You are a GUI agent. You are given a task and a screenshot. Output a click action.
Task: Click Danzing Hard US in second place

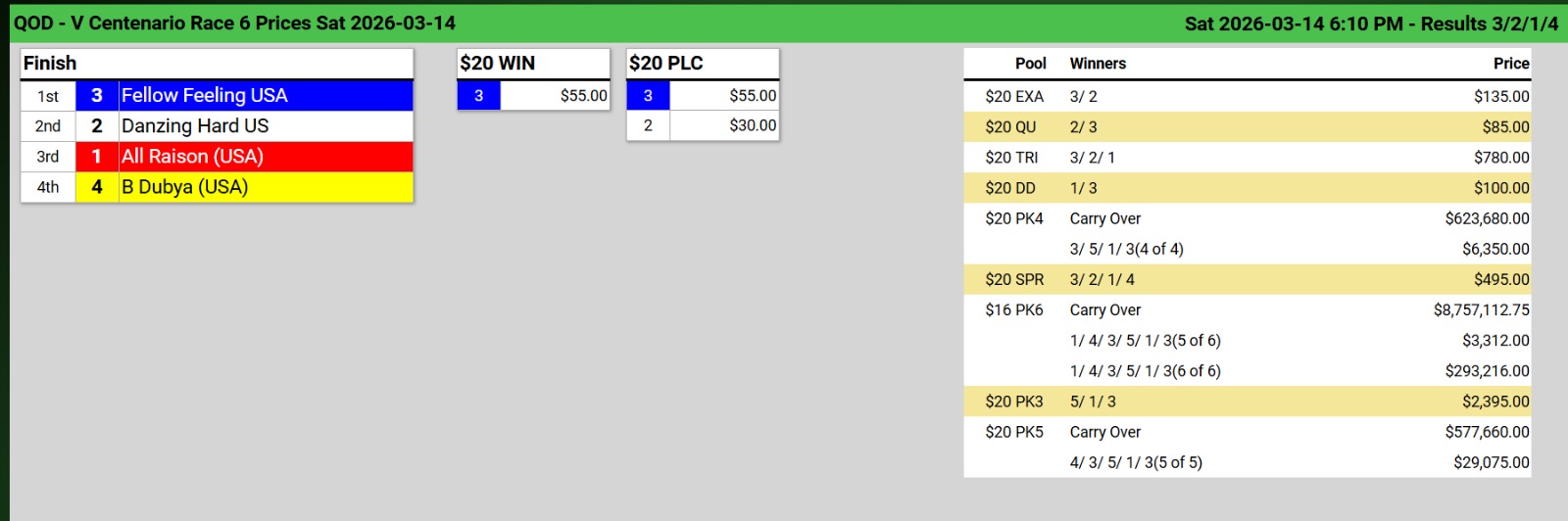pos(195,126)
